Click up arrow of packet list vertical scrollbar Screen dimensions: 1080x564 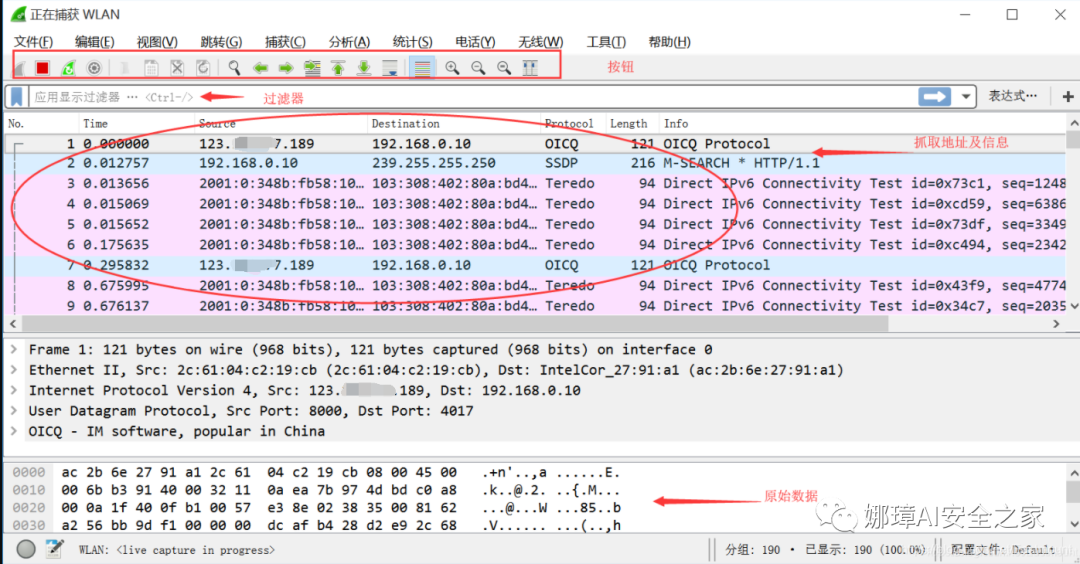1073,123
